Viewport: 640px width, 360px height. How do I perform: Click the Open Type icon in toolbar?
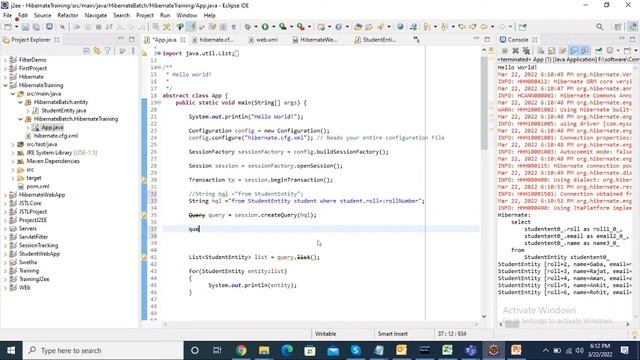coord(358,27)
